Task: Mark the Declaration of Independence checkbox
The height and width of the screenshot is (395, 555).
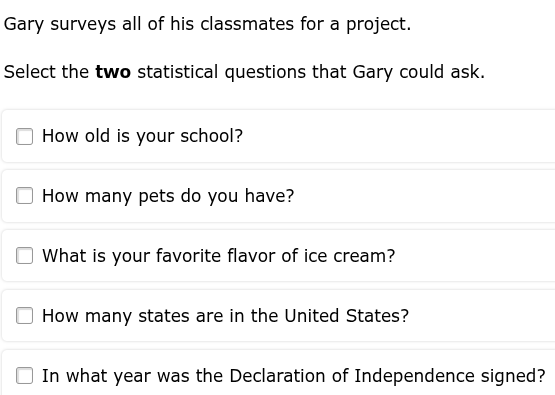Action: point(24,376)
